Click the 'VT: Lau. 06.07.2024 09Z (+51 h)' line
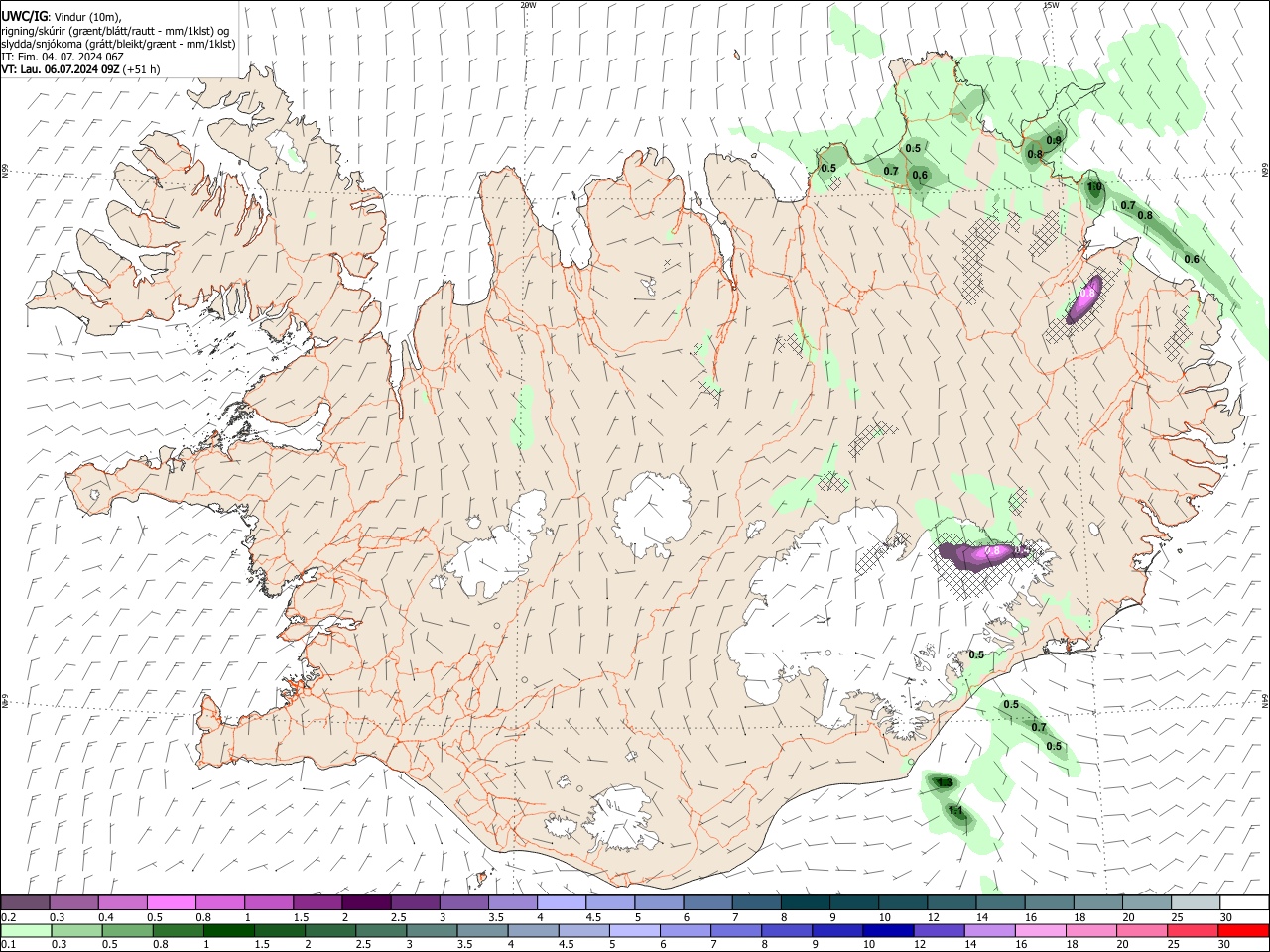 click(x=81, y=69)
